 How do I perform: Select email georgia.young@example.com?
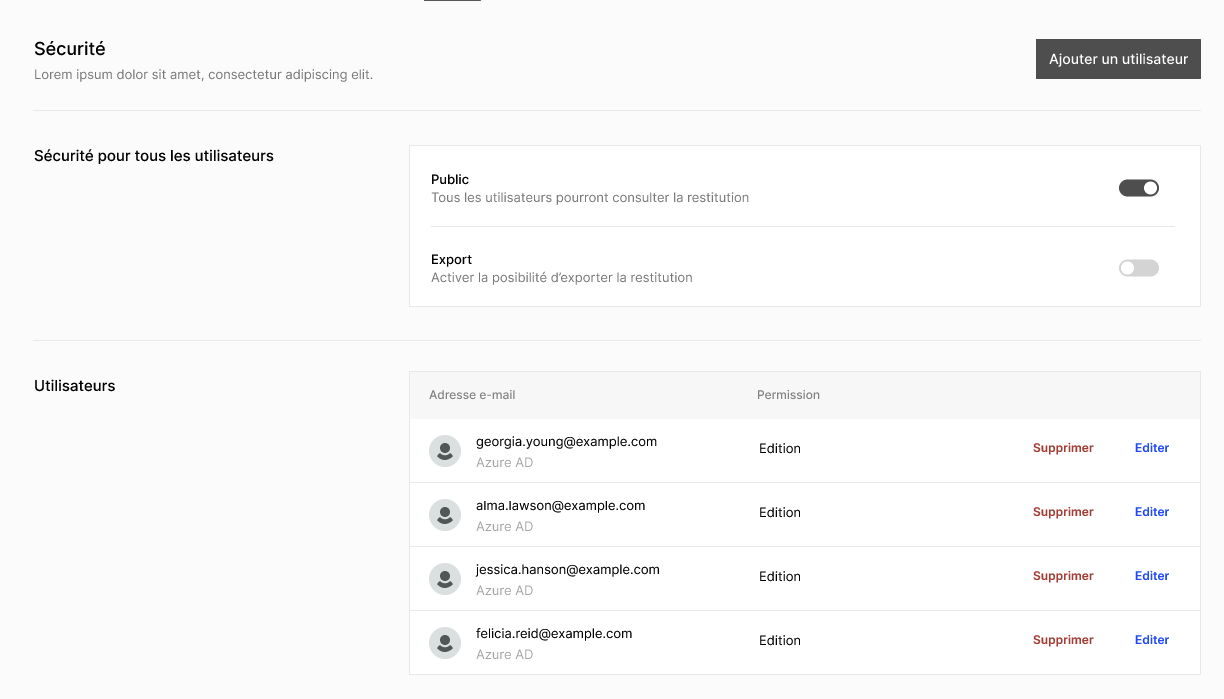pyautogui.click(x=566, y=442)
